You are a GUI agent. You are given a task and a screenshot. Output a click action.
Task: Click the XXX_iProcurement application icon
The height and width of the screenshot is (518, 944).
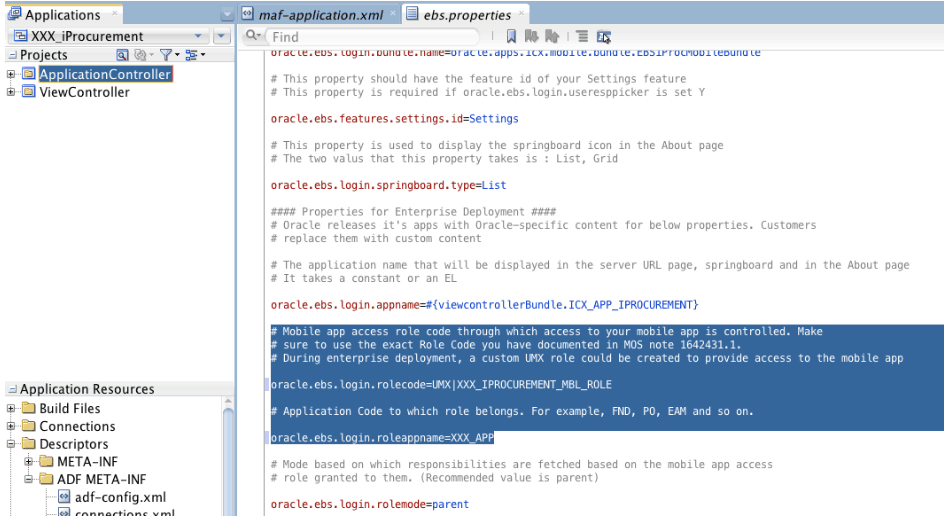(20, 36)
